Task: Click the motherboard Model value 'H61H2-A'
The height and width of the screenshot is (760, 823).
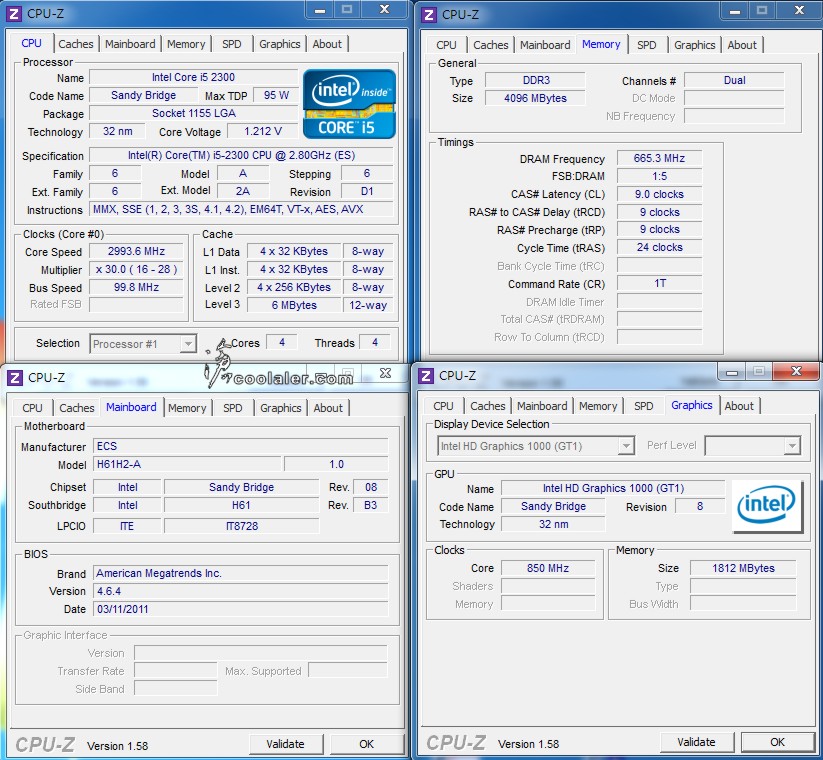Action: click(188, 465)
